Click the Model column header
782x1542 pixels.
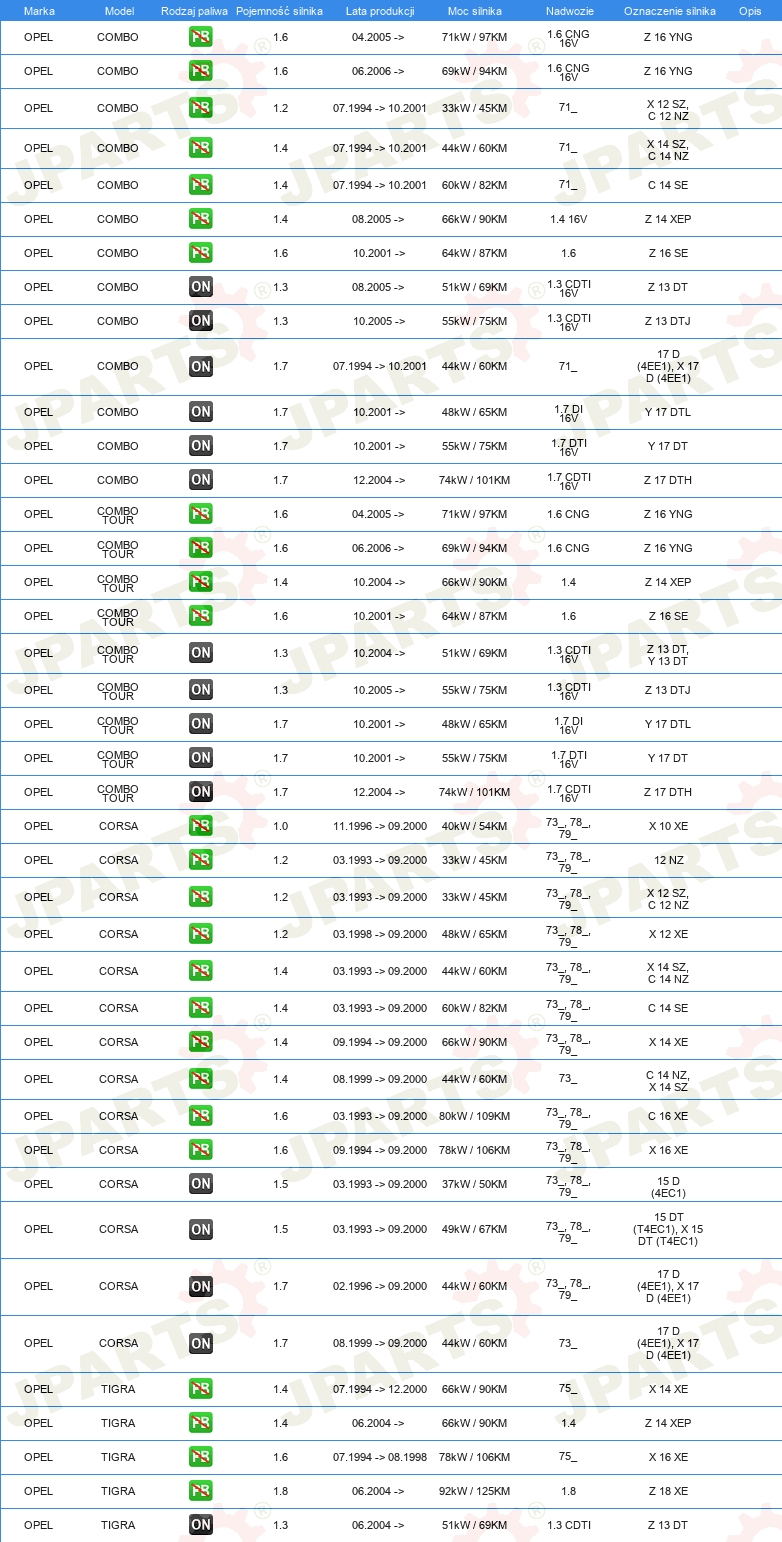pyautogui.click(x=119, y=10)
